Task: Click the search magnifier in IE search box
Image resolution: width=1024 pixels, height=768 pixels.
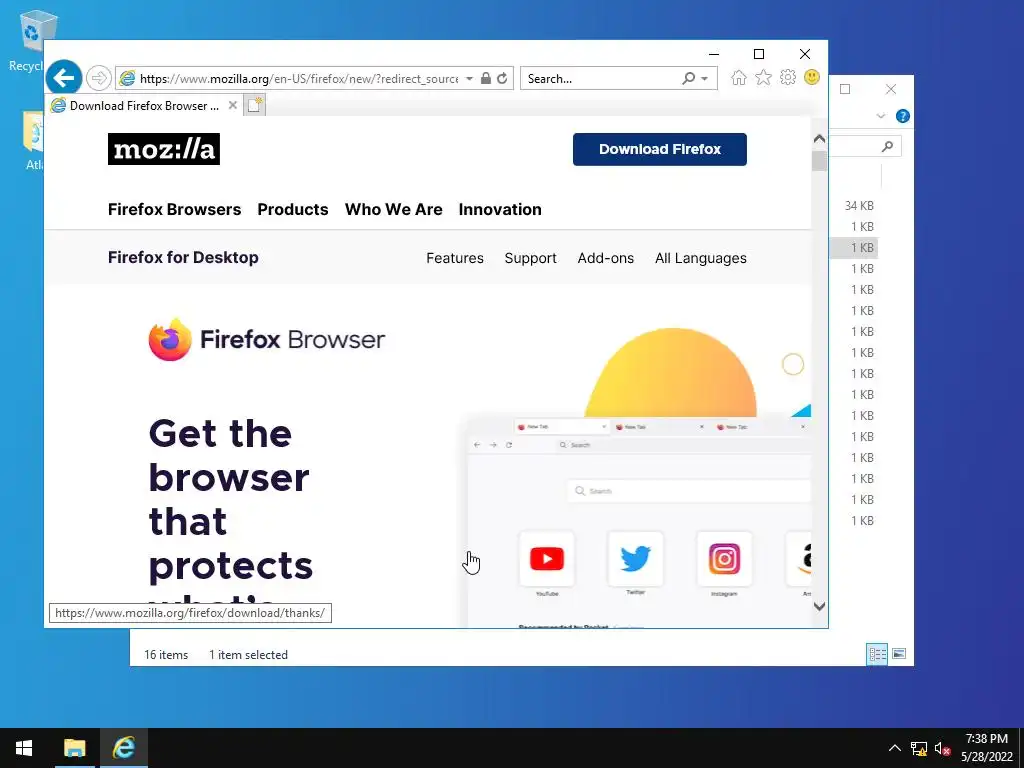Action: tap(688, 78)
